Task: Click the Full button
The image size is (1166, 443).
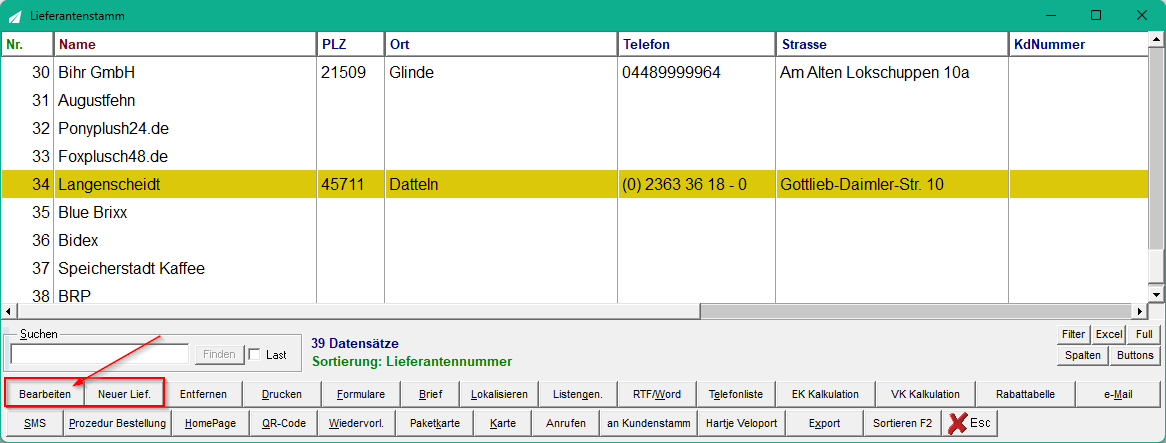Action: (x=1144, y=334)
